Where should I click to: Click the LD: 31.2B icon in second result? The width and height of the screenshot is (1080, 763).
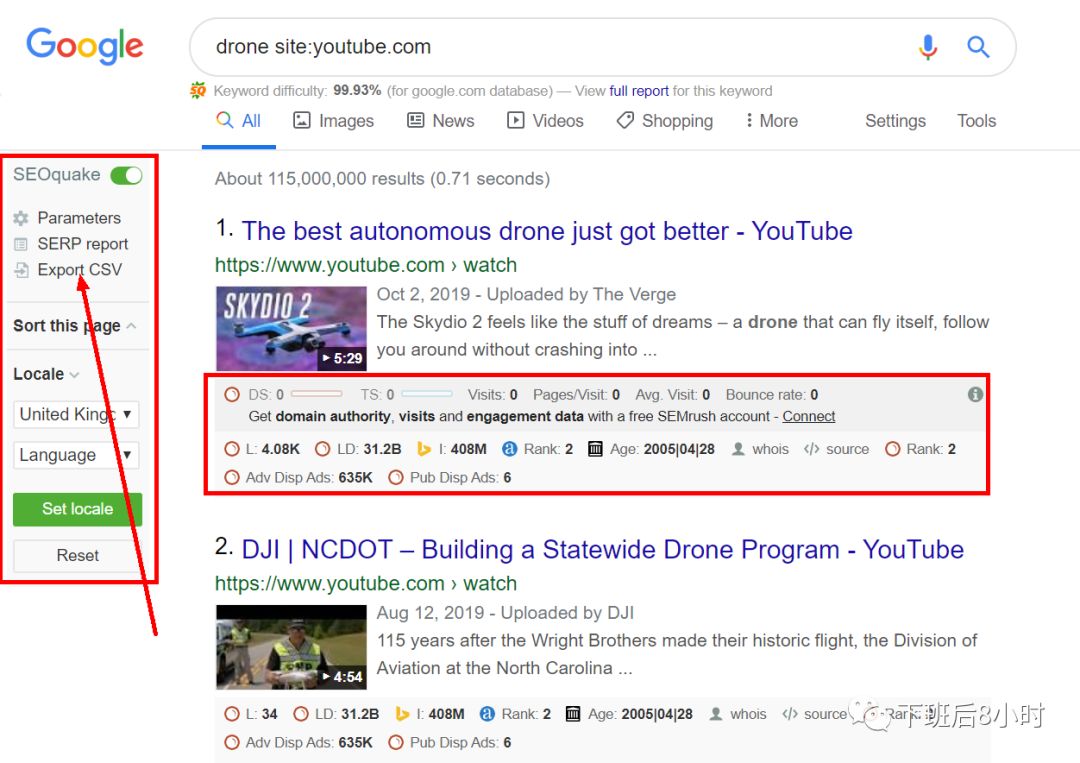[x=300, y=714]
